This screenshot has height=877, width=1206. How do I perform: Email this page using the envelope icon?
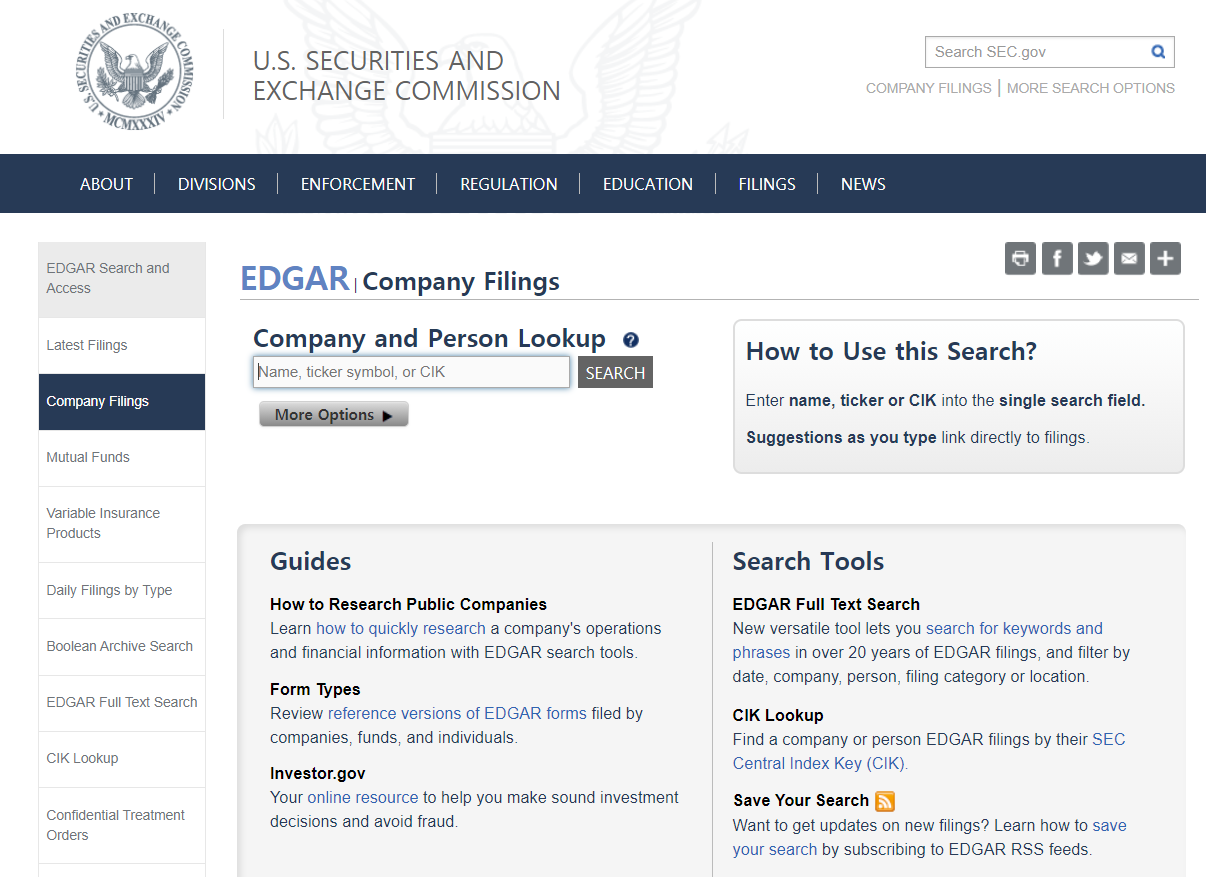pyautogui.click(x=1128, y=258)
